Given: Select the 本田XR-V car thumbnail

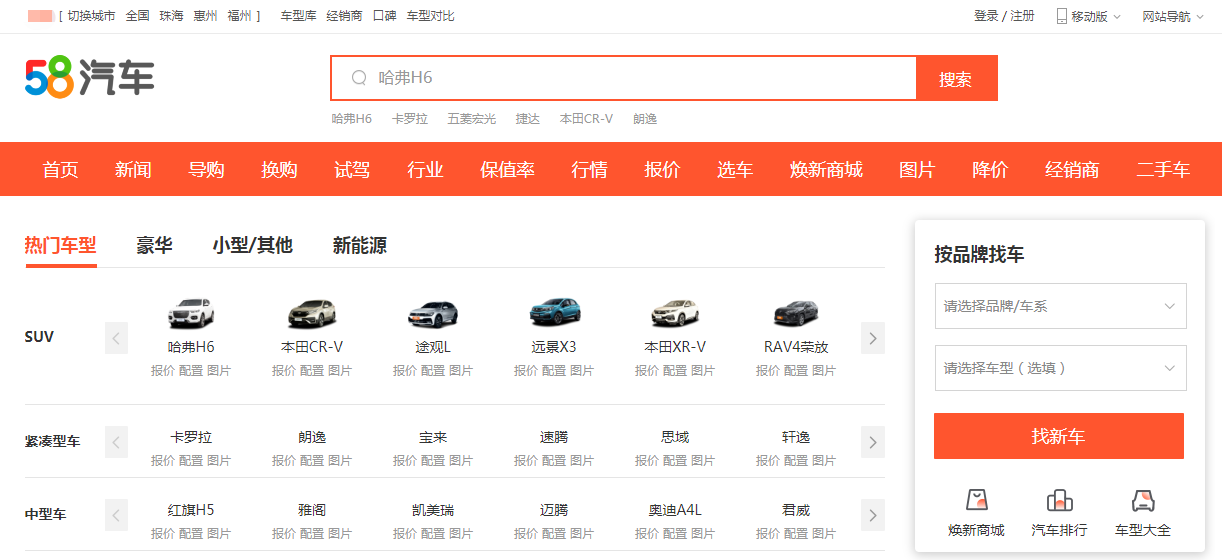Looking at the screenshot, I should pyautogui.click(x=675, y=314).
